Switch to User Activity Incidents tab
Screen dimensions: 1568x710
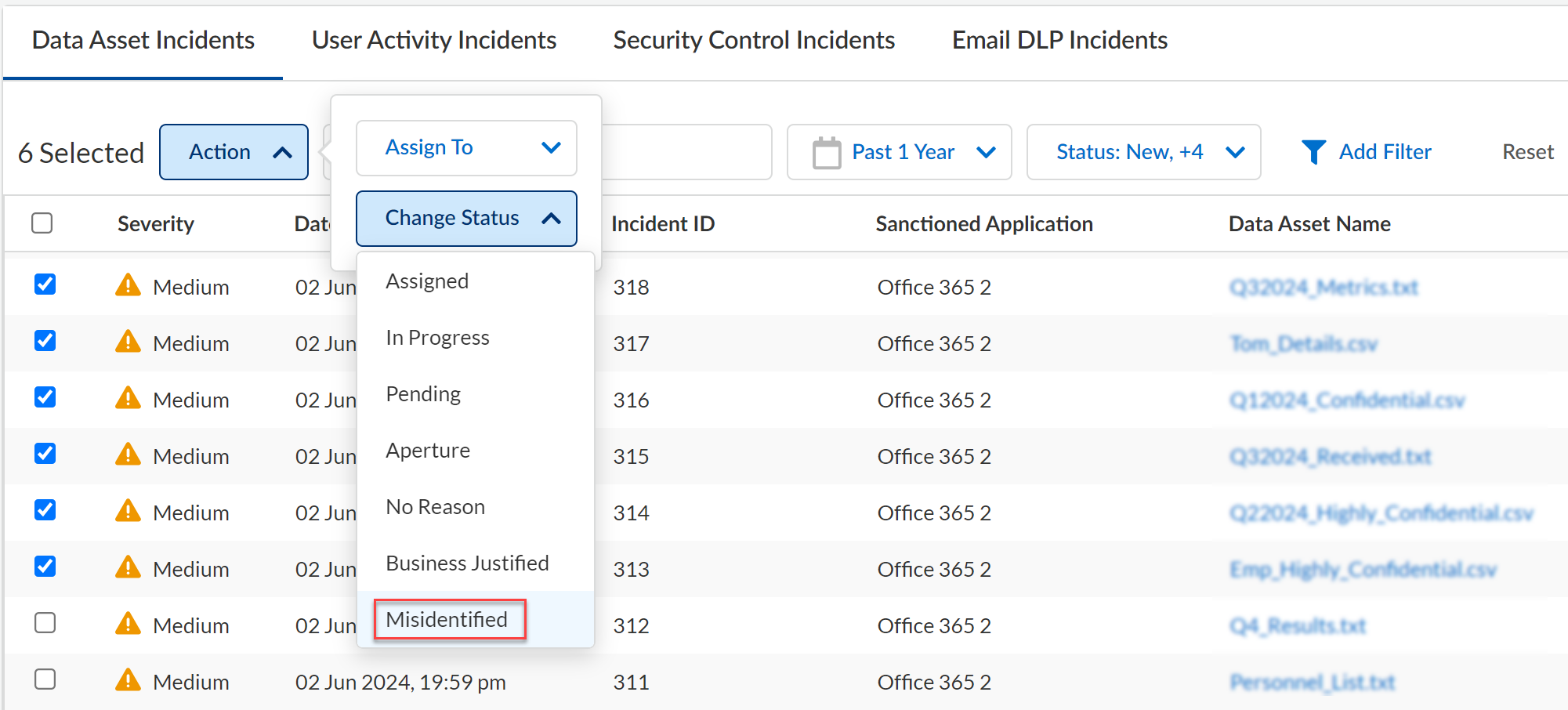pyautogui.click(x=434, y=40)
